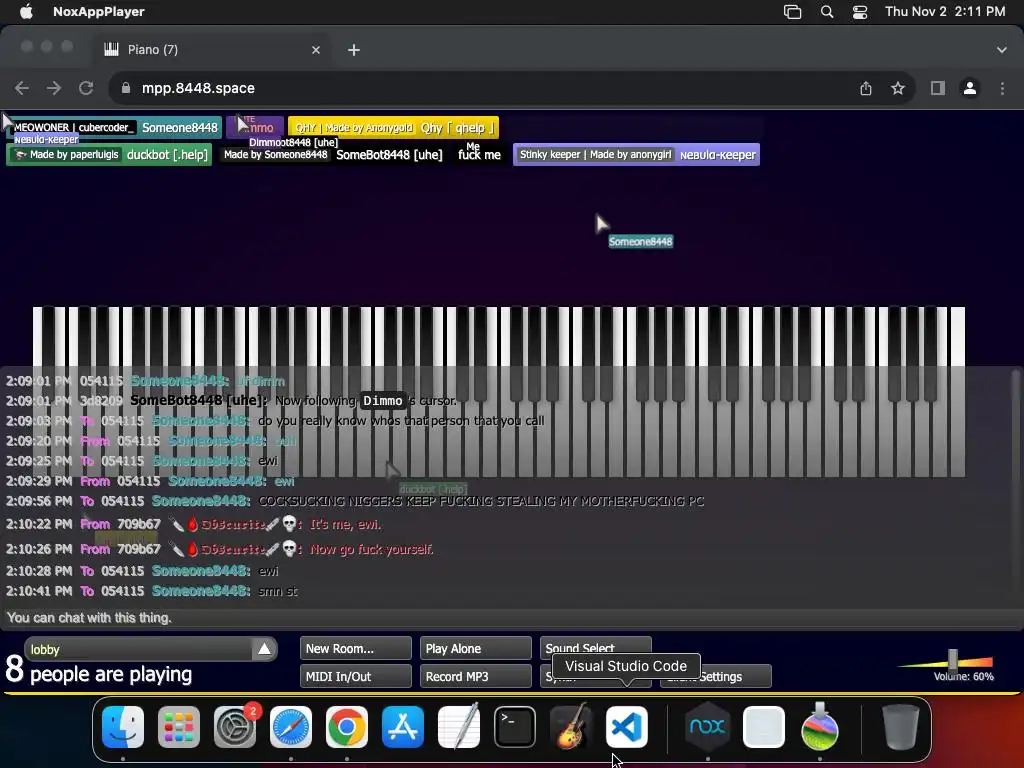Viewport: 1024px width, 768px height.
Task: Open the Chrome profile menu
Action: coord(970,88)
